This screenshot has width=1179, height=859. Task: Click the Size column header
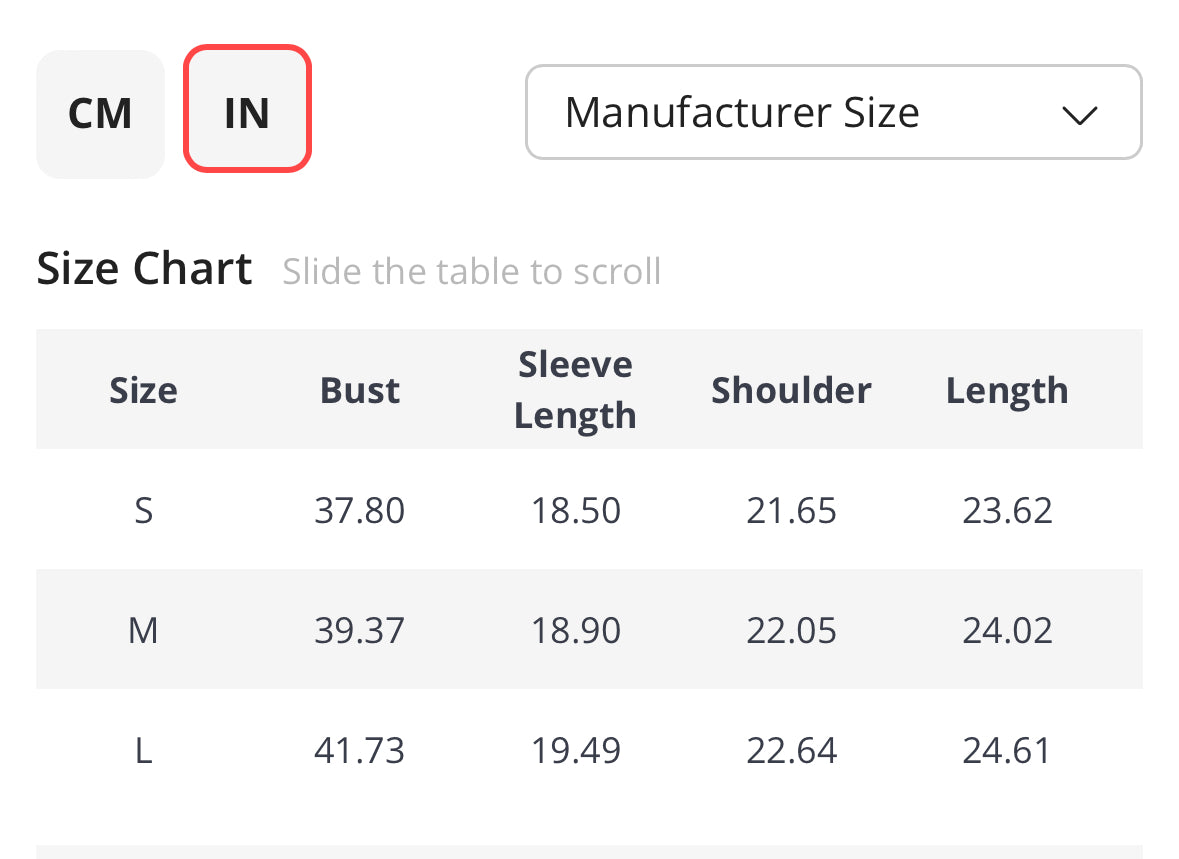[143, 390]
